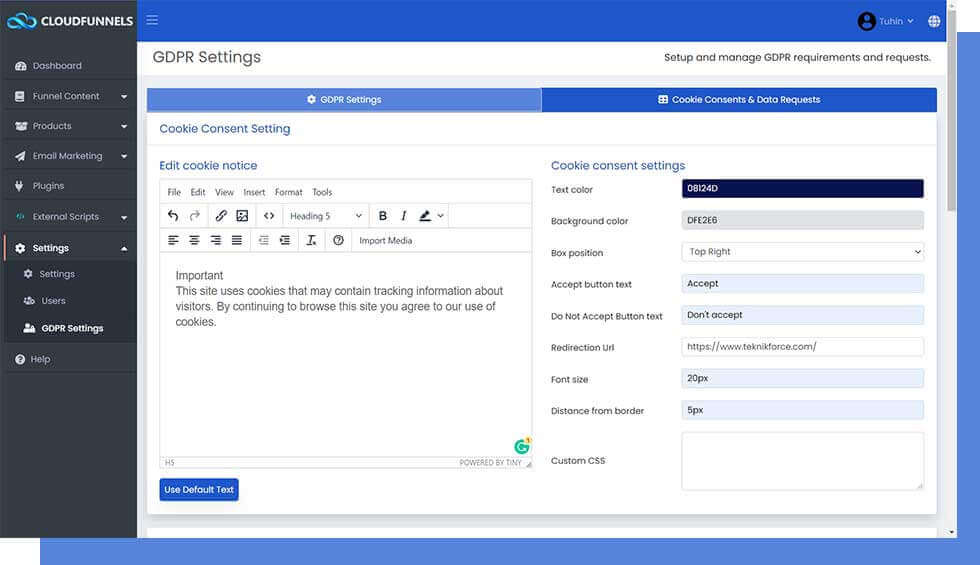This screenshot has width=980, height=565.
Task: Clear formatting icon
Action: [311, 240]
